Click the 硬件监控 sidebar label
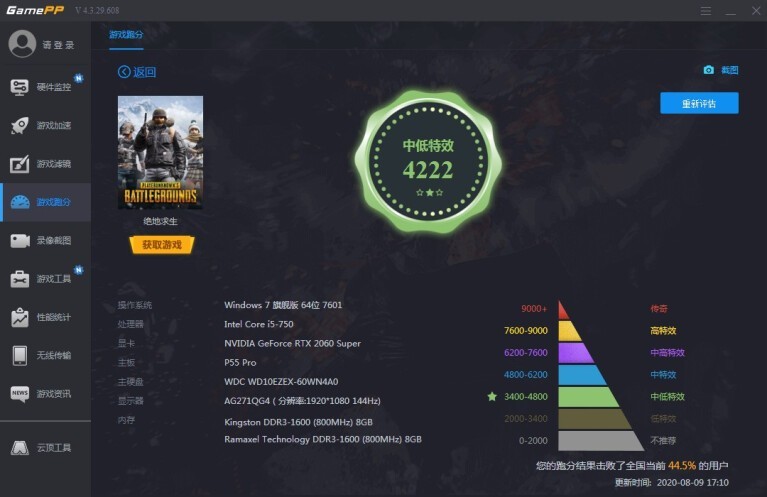The height and width of the screenshot is (497, 767). click(54, 87)
